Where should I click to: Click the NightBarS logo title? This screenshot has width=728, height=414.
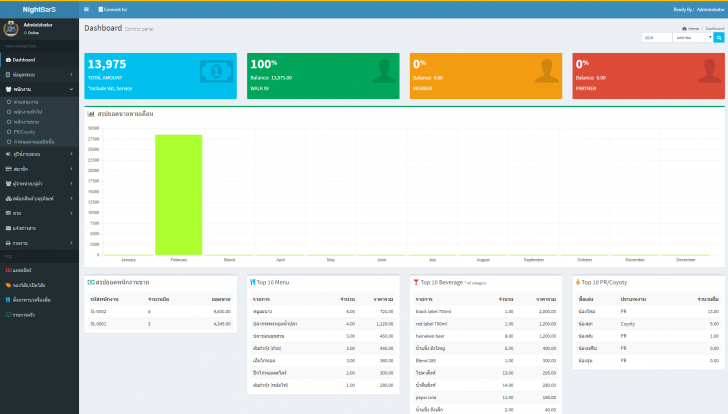[39, 9]
